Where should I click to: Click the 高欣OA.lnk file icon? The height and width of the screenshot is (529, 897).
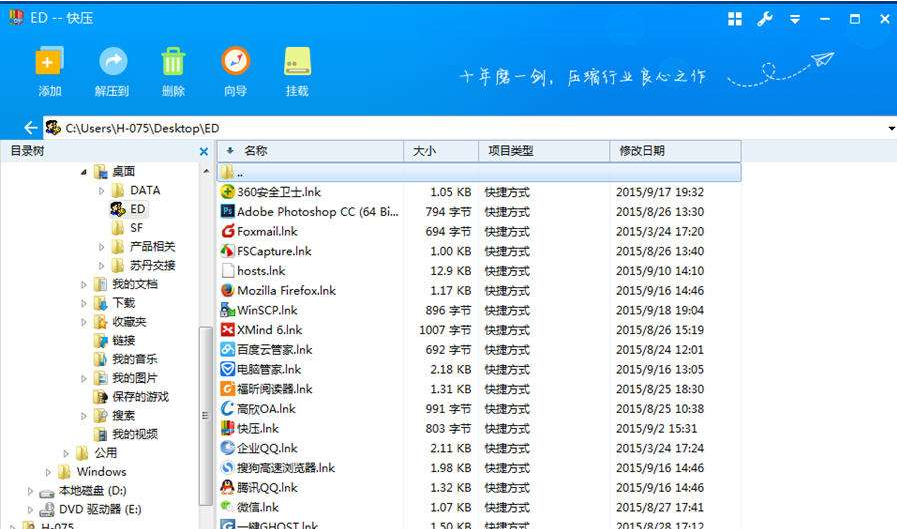(x=228, y=409)
